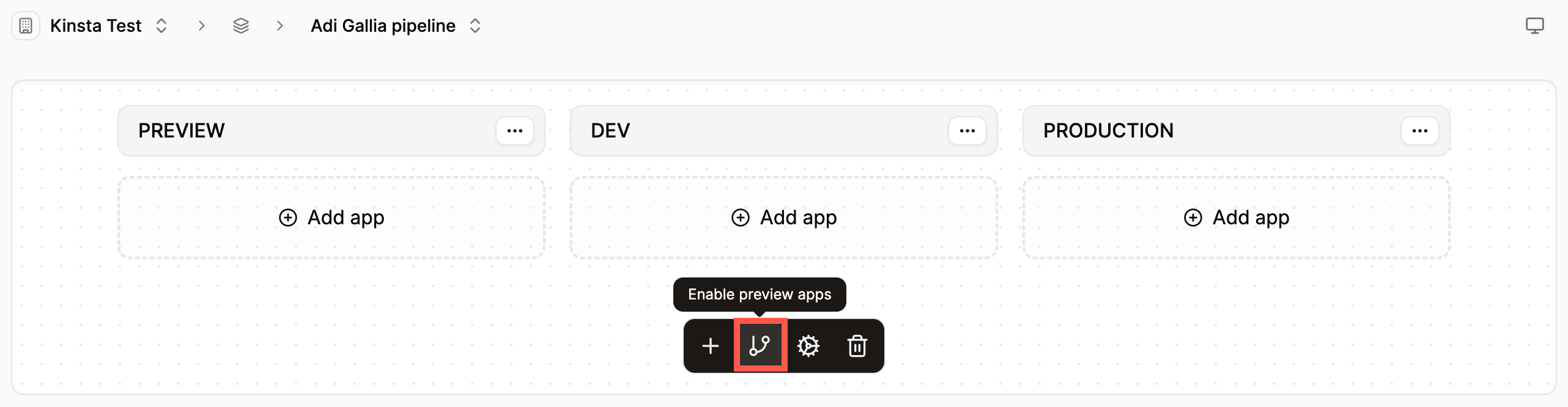Add an app to the PRODUCTION stage
Image resolution: width=1568 pixels, height=407 pixels.
(x=1235, y=218)
